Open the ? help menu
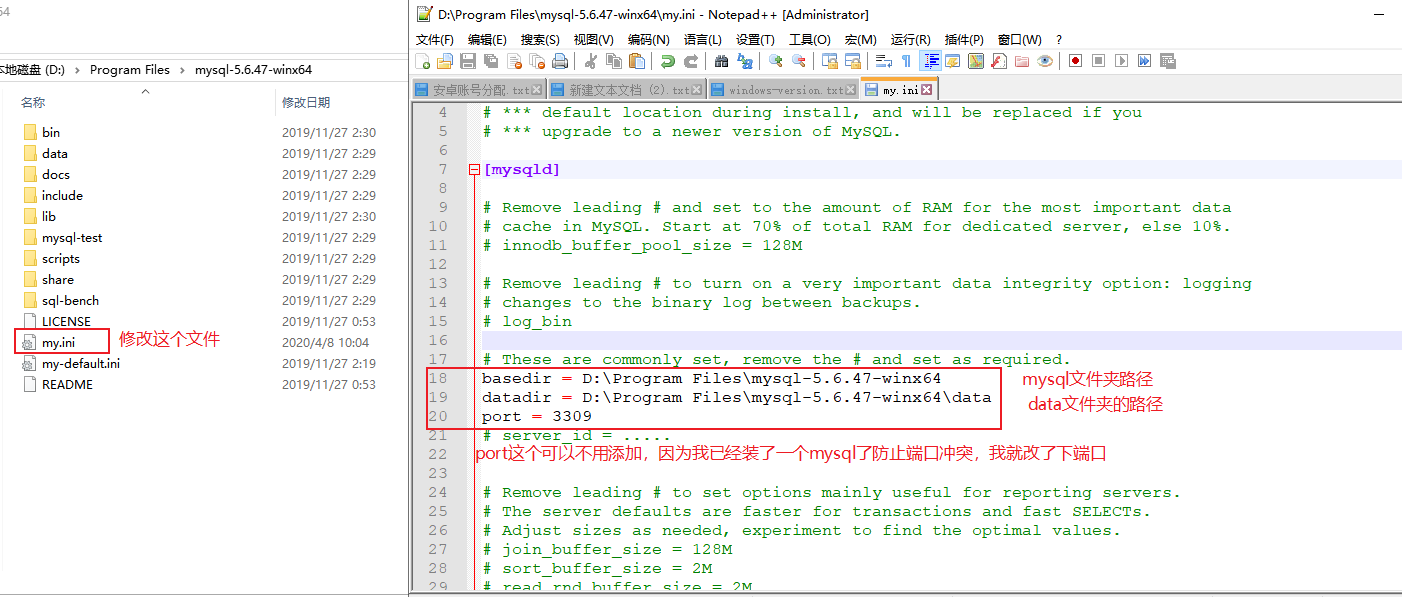Image resolution: width=1402 pixels, height=597 pixels. (1059, 39)
